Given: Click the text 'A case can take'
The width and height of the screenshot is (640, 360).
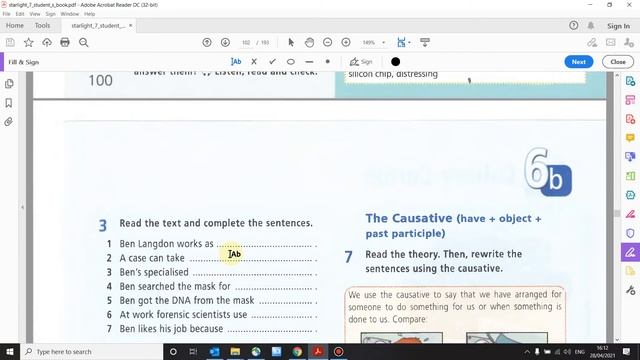Looking at the screenshot, I should (152, 258).
